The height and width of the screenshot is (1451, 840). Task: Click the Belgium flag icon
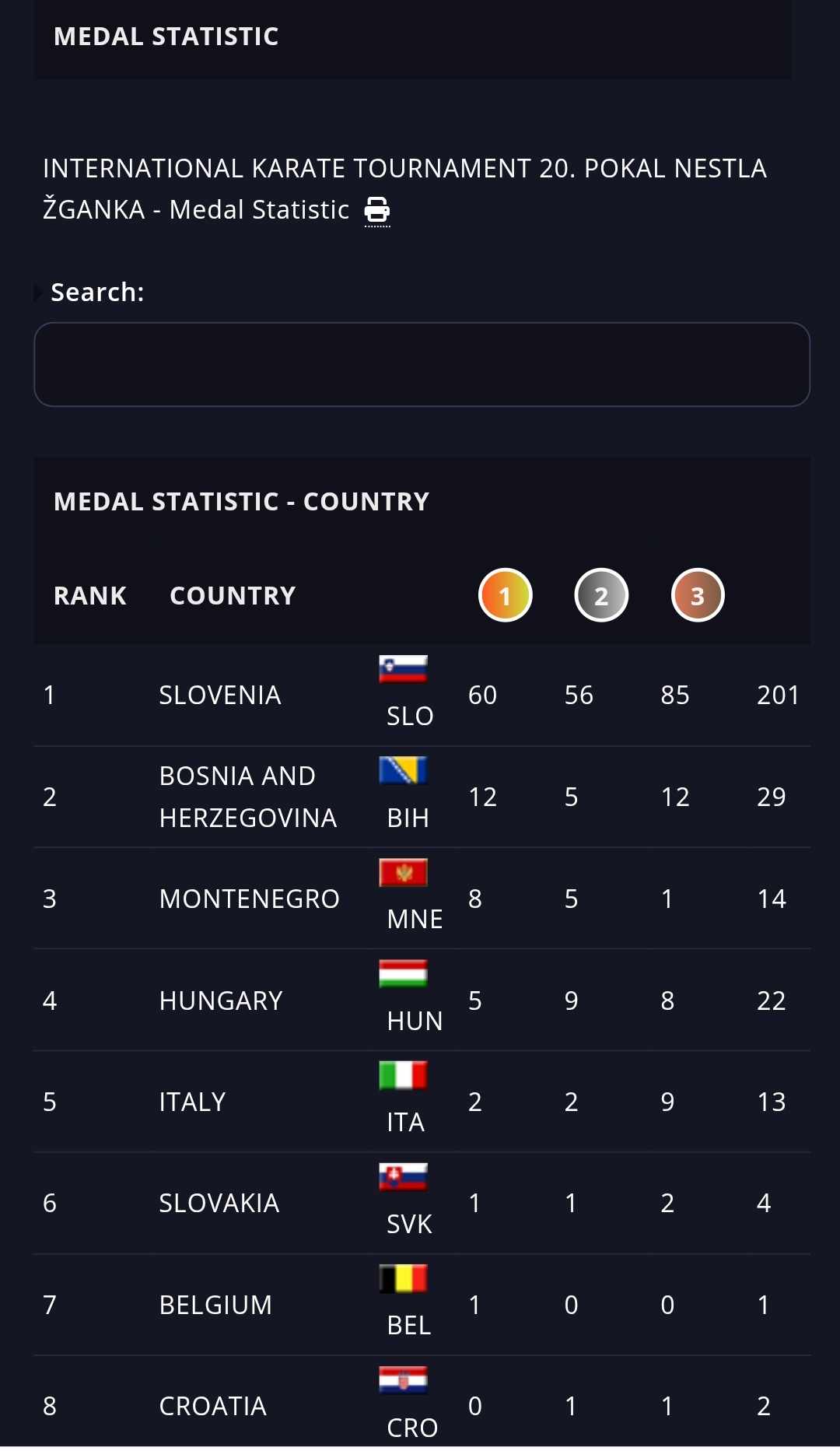[x=403, y=1278]
